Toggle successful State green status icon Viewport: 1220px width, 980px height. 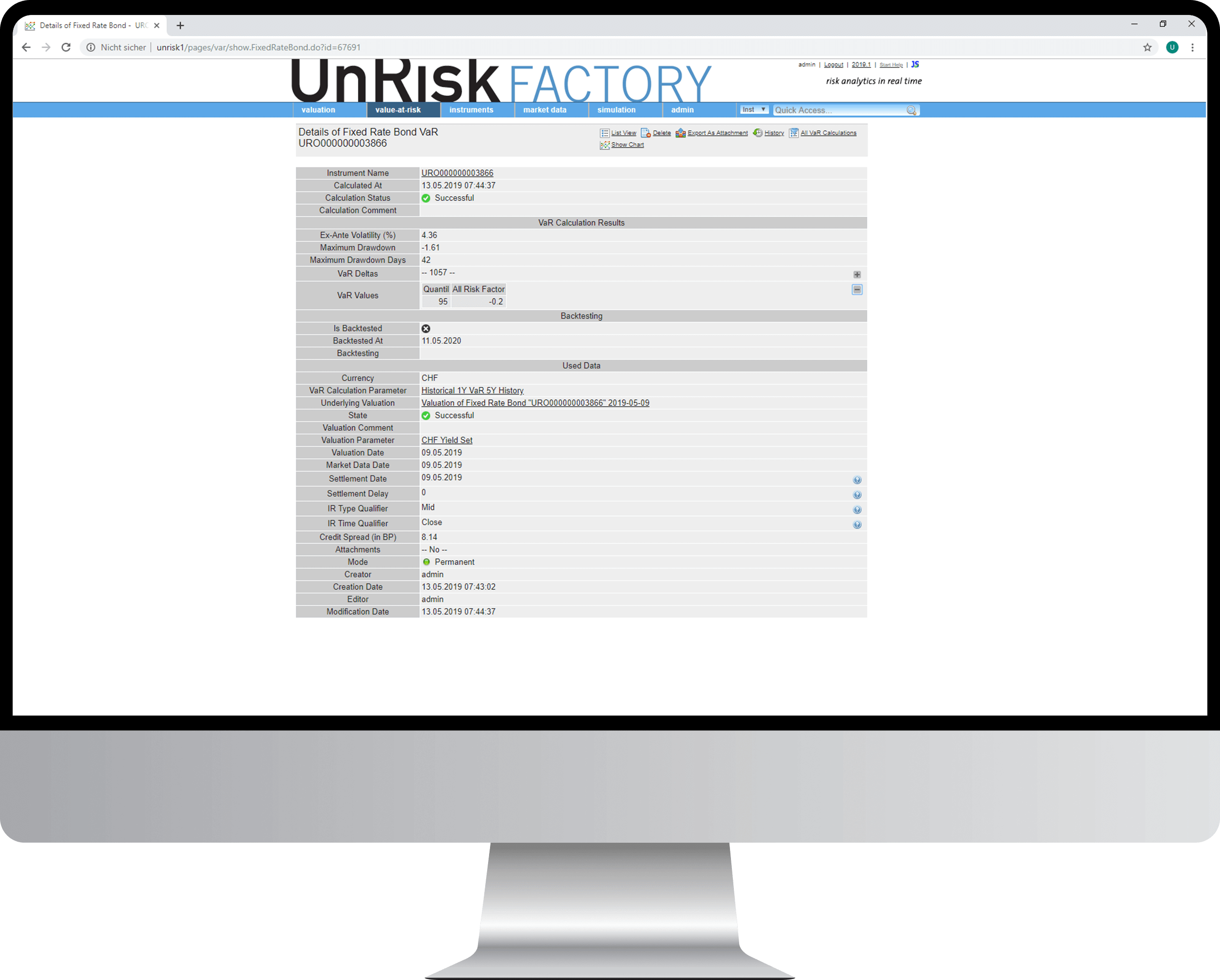[x=425, y=415]
